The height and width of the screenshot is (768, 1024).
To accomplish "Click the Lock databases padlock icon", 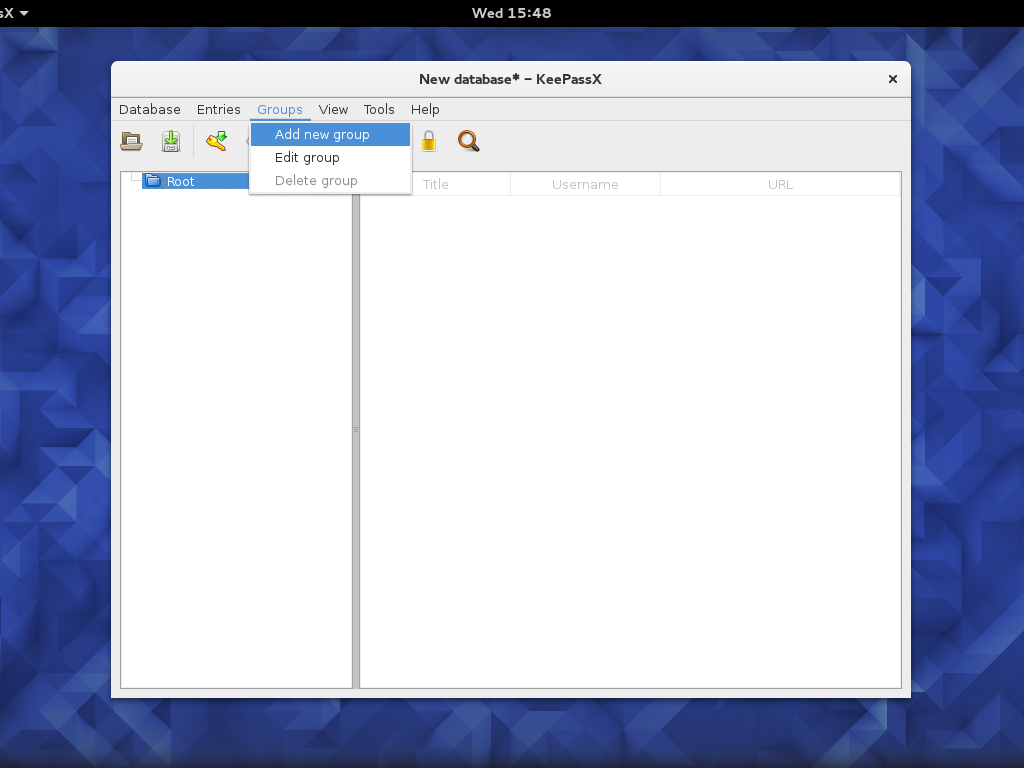I will [428, 141].
